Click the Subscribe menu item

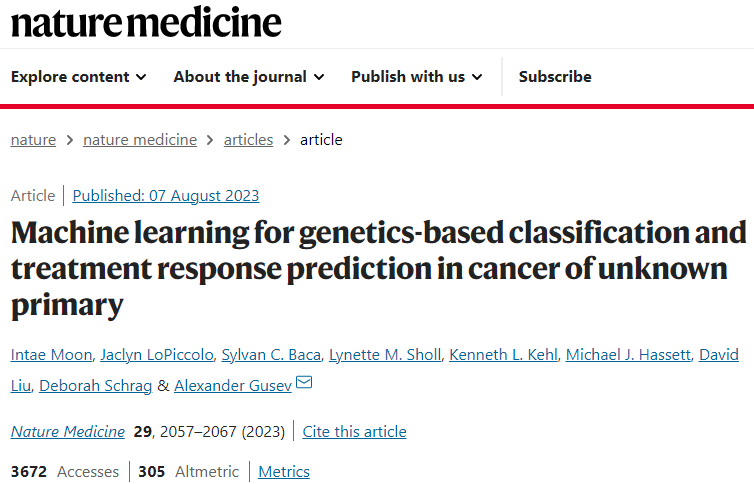point(555,77)
